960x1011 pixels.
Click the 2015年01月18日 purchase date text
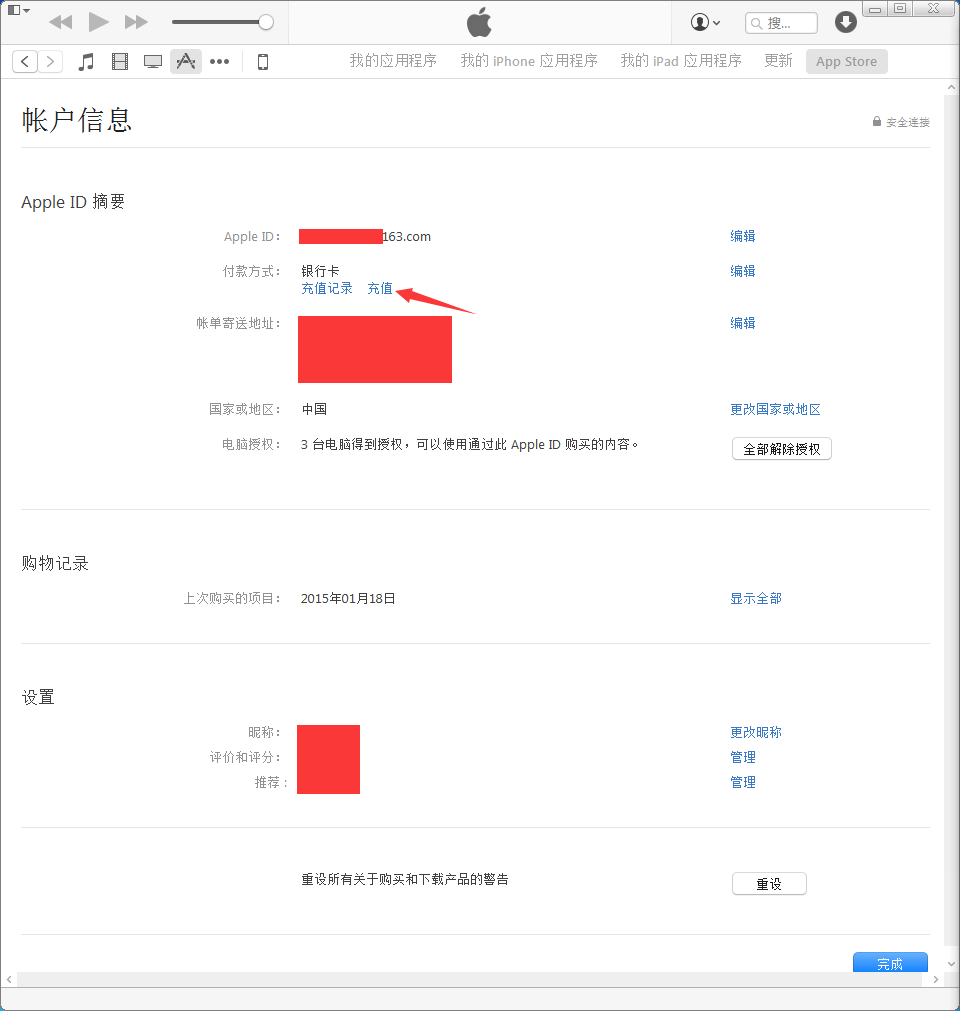[x=348, y=599]
